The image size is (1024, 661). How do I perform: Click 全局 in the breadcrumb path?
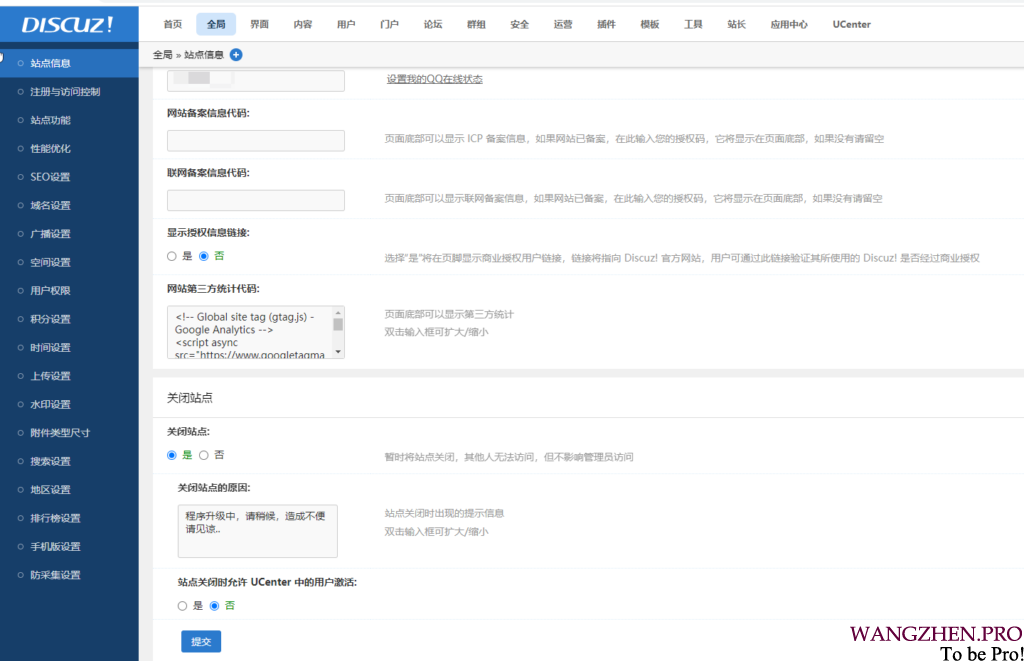(162, 54)
